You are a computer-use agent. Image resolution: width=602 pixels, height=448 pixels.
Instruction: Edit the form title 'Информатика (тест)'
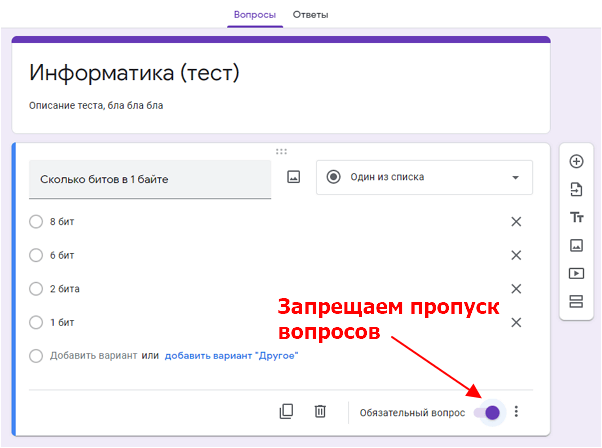click(x=134, y=73)
